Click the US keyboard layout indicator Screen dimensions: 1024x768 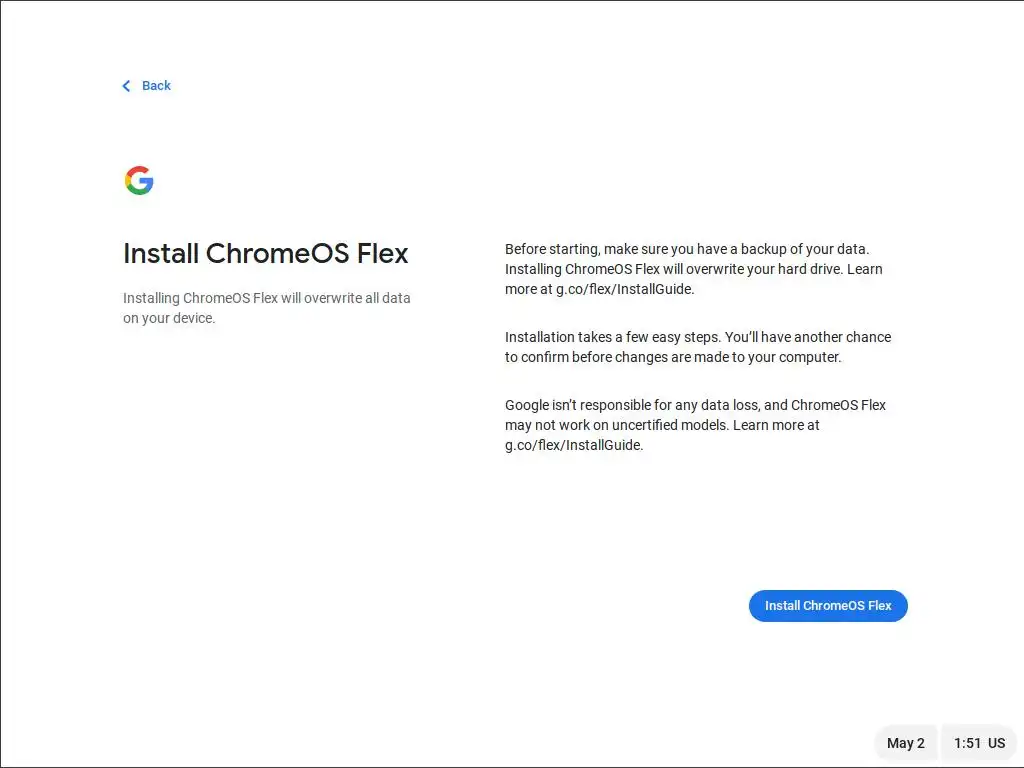pyautogui.click(x=997, y=743)
